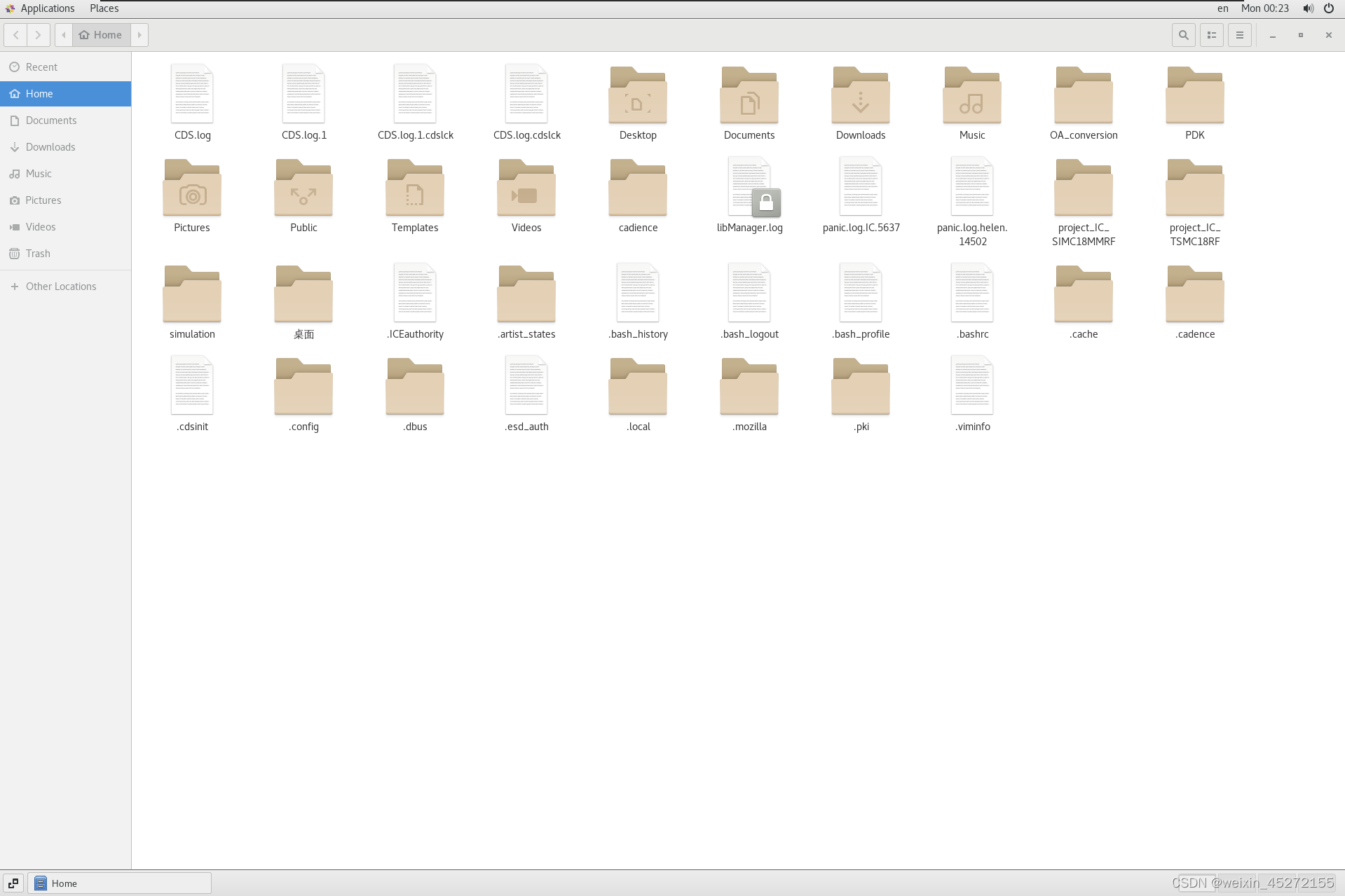Image resolution: width=1345 pixels, height=896 pixels.
Task: Click the search magnifier icon in toolbar
Action: (x=1183, y=35)
